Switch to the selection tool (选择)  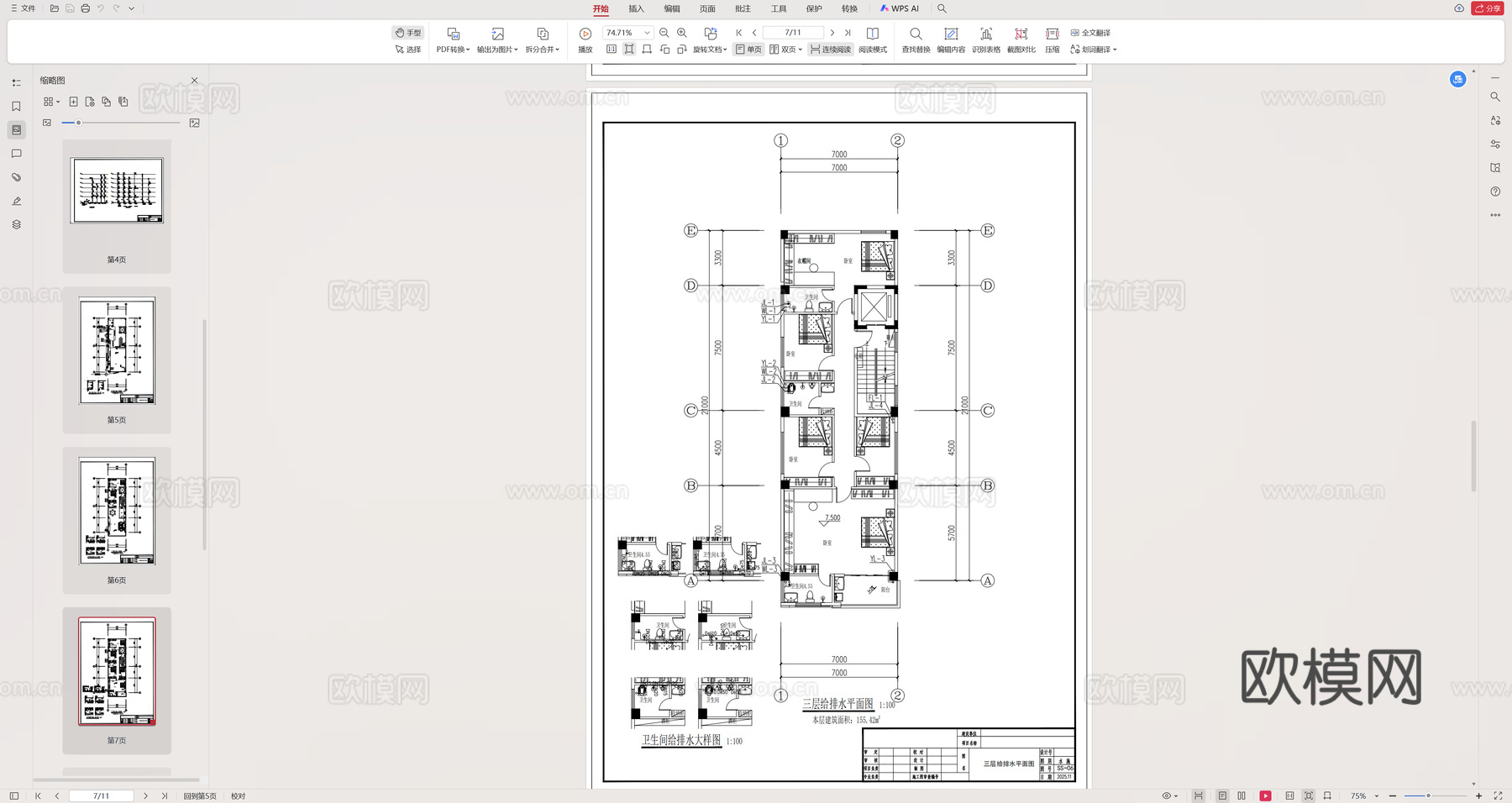point(408,50)
